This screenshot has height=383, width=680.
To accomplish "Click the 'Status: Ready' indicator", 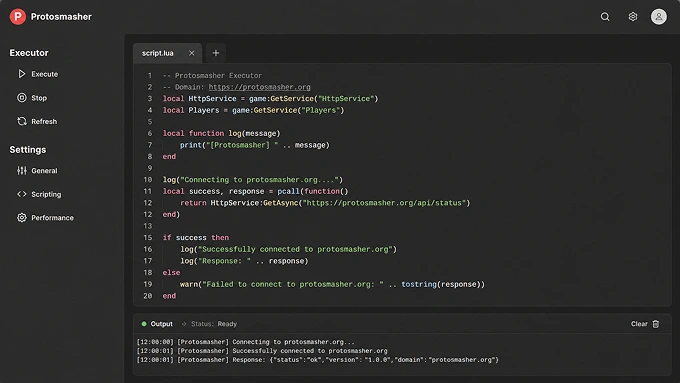I will (214, 324).
